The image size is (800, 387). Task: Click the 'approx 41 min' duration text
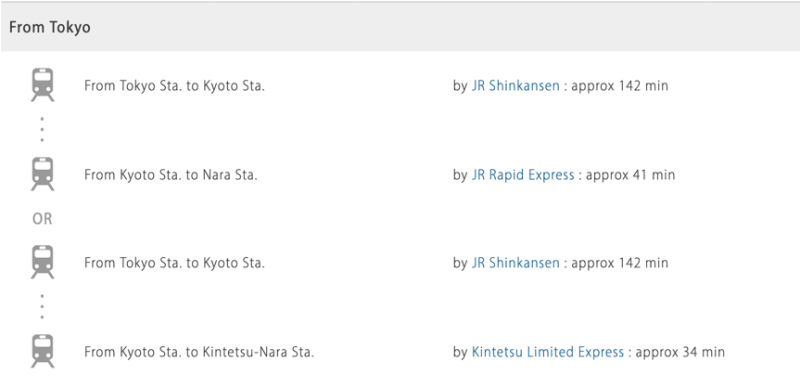point(630,175)
